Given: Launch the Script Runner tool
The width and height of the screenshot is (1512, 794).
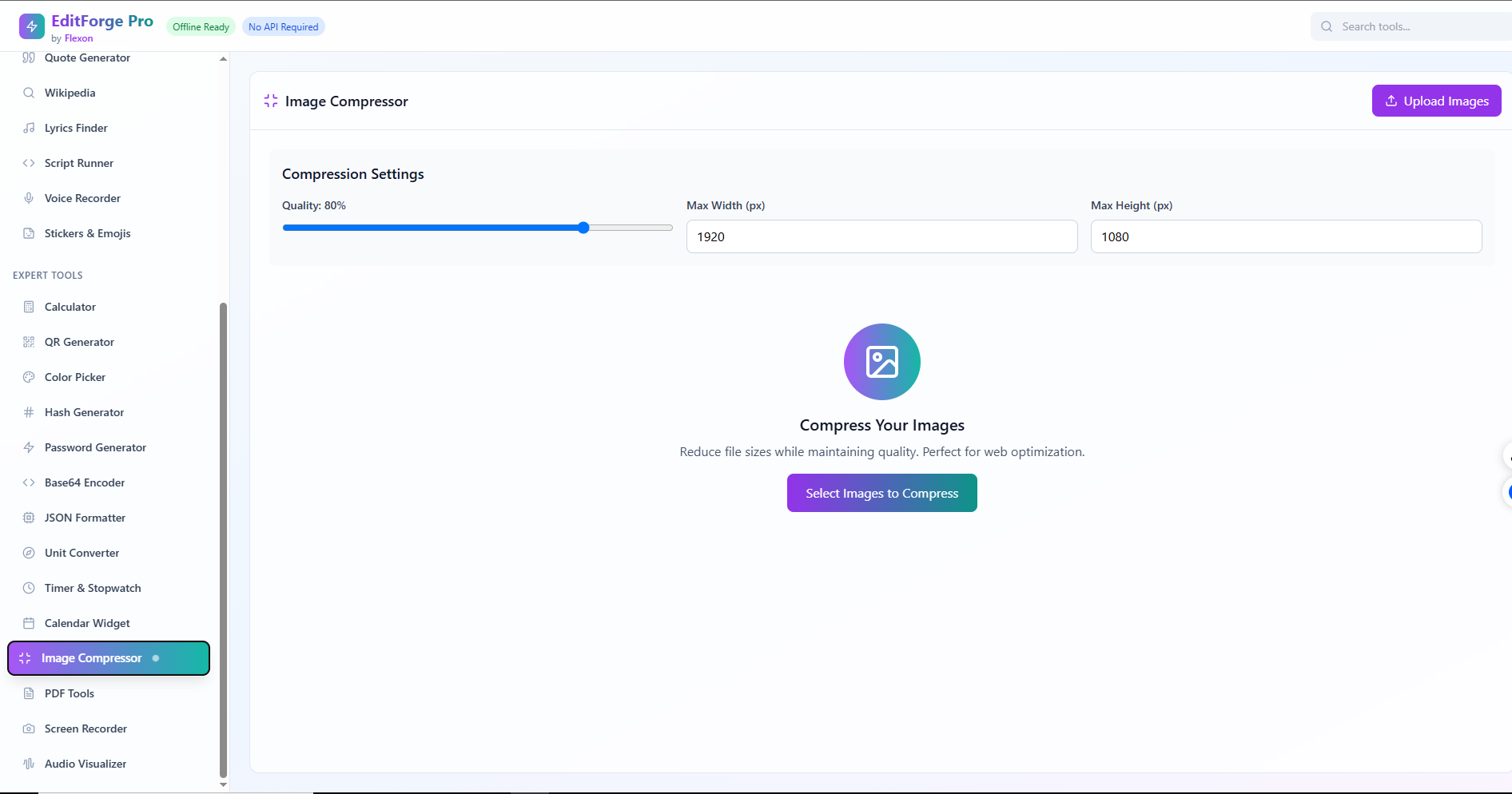Looking at the screenshot, I should click(109, 163).
